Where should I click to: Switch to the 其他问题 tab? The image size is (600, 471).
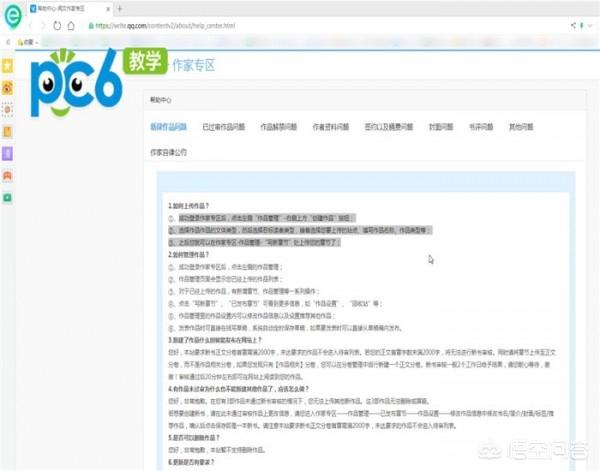click(x=521, y=127)
